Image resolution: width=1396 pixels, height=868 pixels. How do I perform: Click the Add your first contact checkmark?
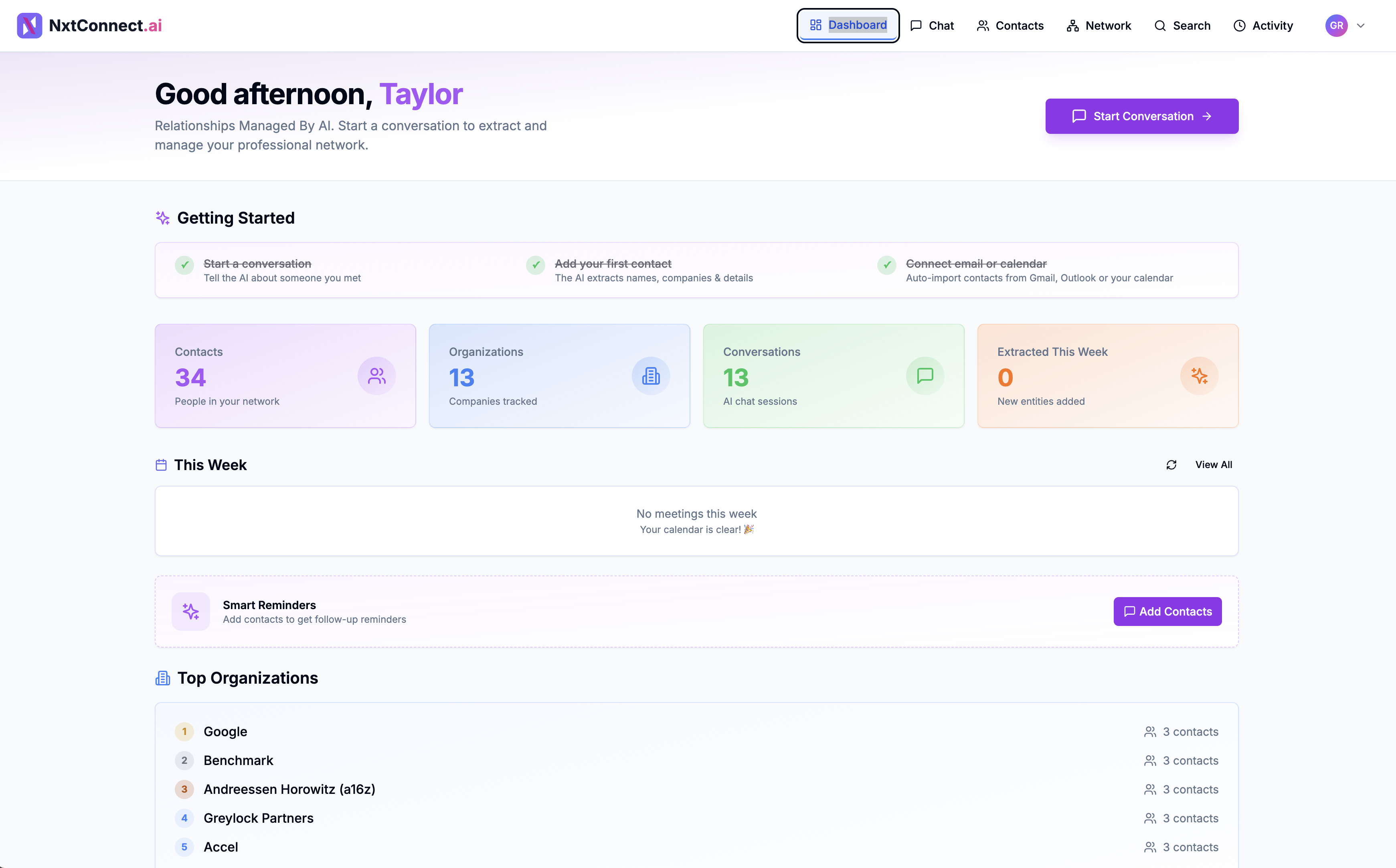pos(535,264)
